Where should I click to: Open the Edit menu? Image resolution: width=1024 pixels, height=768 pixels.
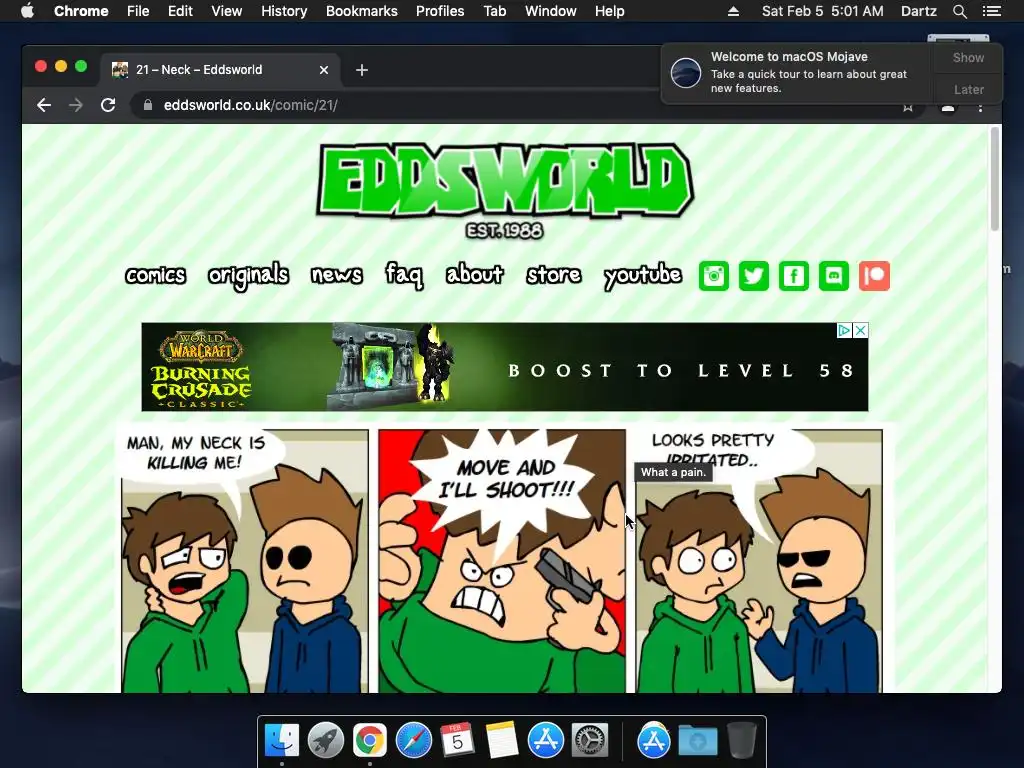point(180,11)
